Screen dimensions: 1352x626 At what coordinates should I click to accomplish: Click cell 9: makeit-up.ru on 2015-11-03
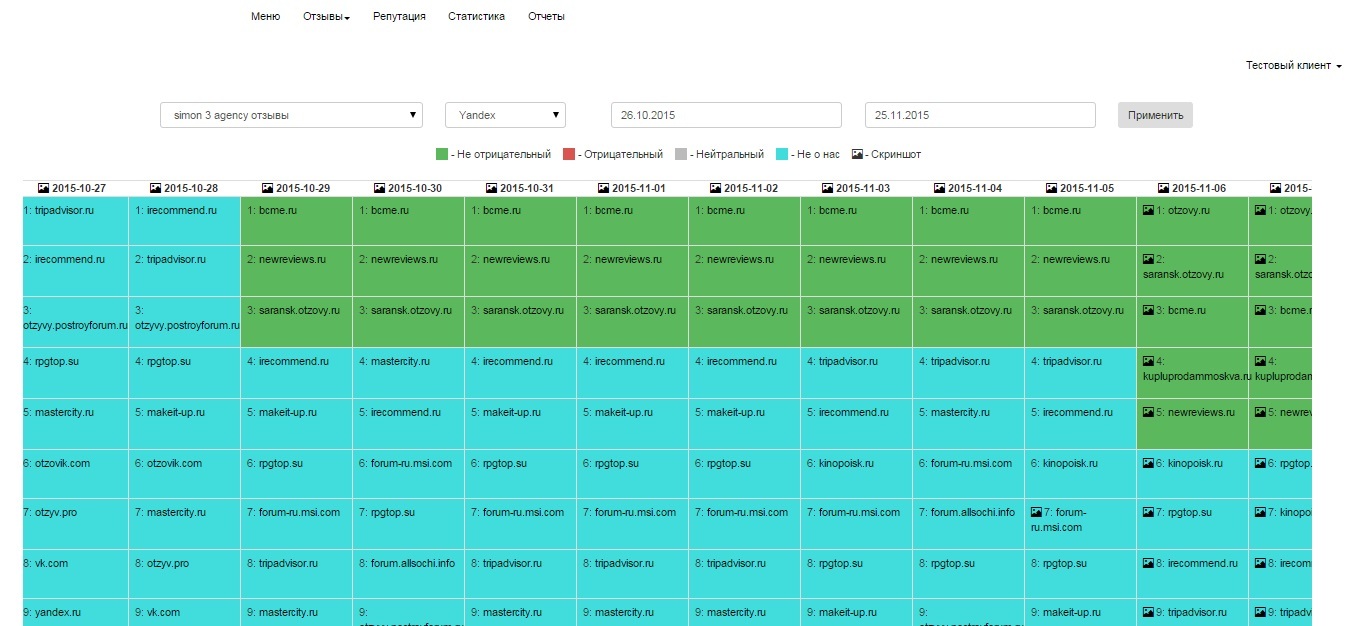857,613
